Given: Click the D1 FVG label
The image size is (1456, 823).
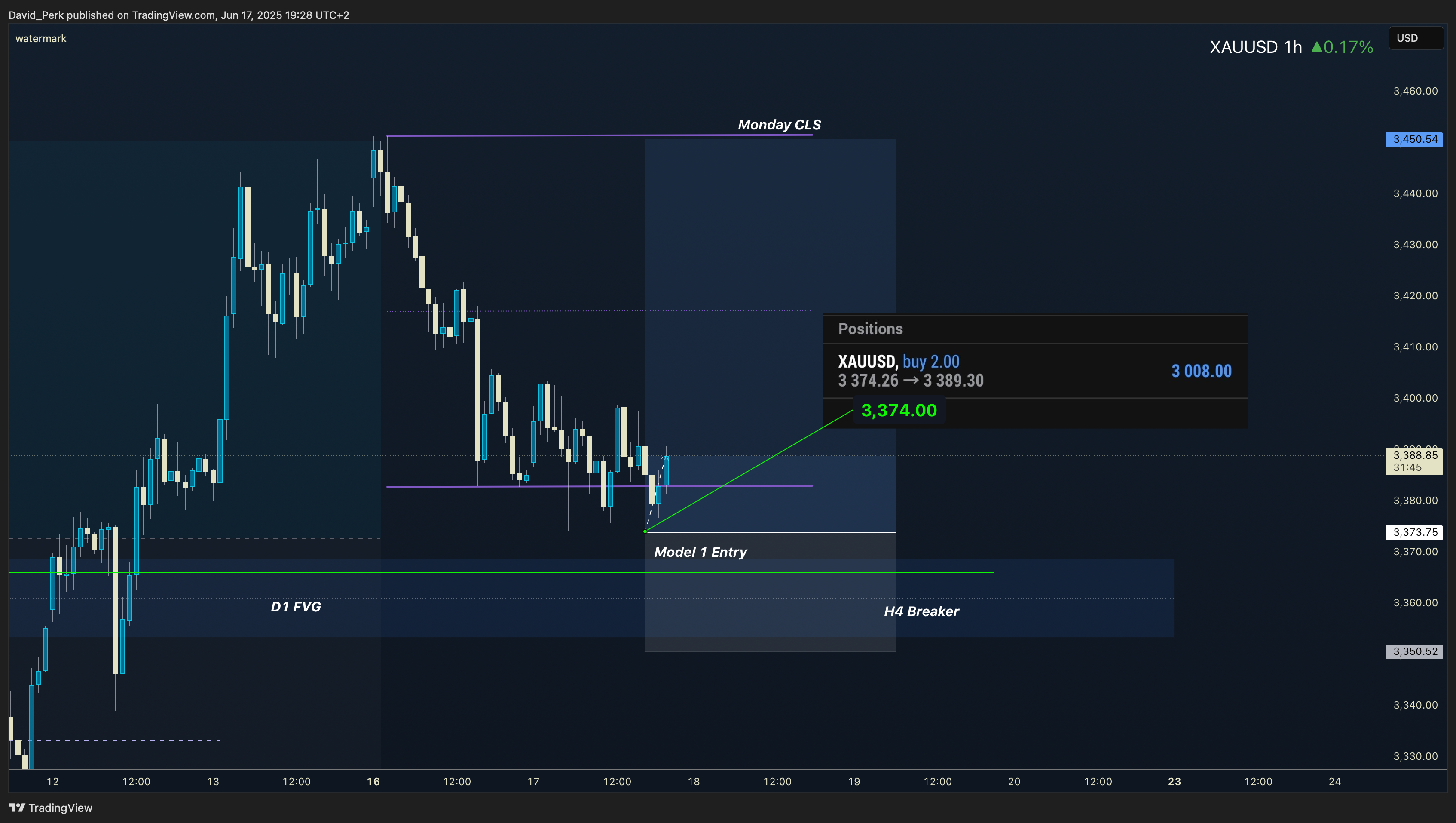Looking at the screenshot, I should (296, 606).
